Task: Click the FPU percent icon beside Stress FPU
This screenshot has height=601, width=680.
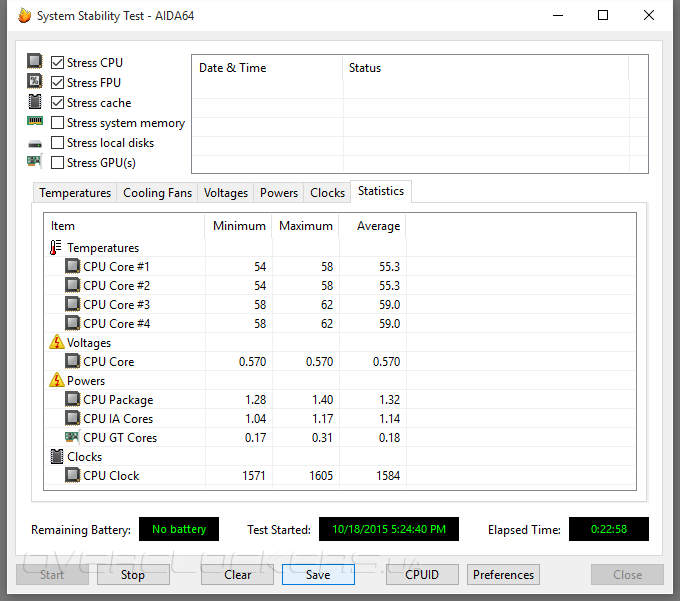Action: pos(35,81)
